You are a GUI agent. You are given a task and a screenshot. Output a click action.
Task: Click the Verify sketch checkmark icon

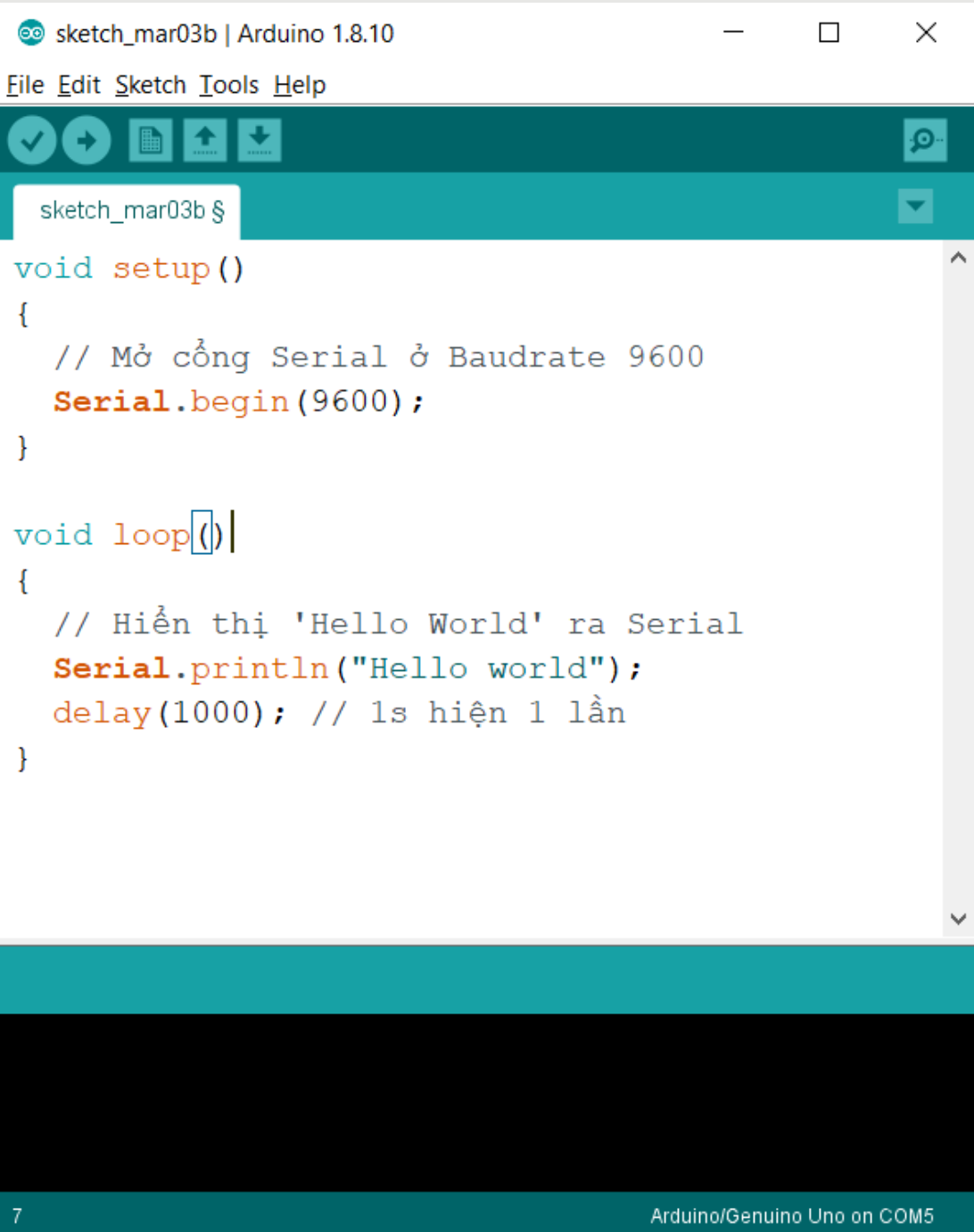(32, 141)
